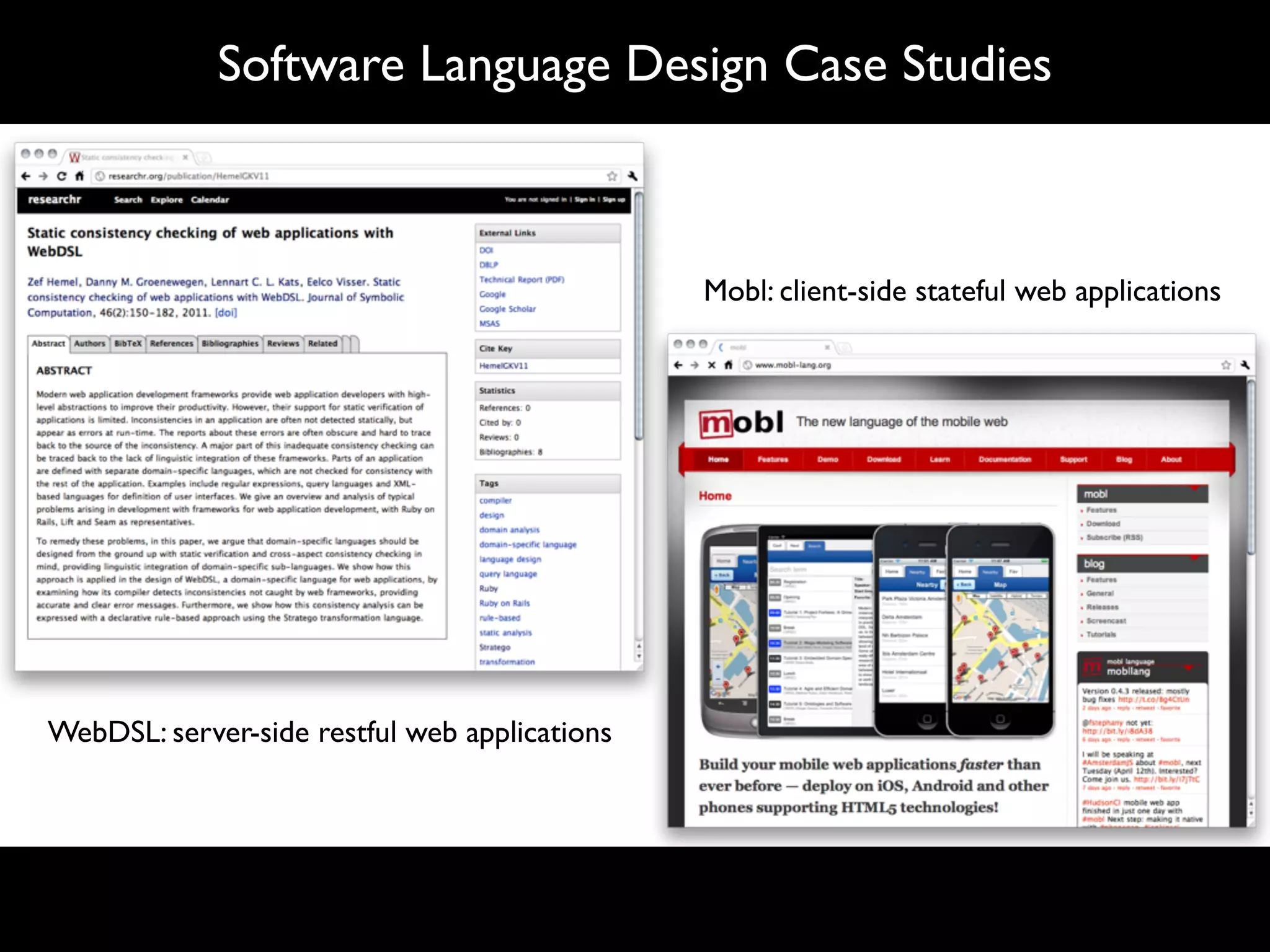Open the MSAS external link
The width and height of the screenshot is (1270, 952).
489,324
